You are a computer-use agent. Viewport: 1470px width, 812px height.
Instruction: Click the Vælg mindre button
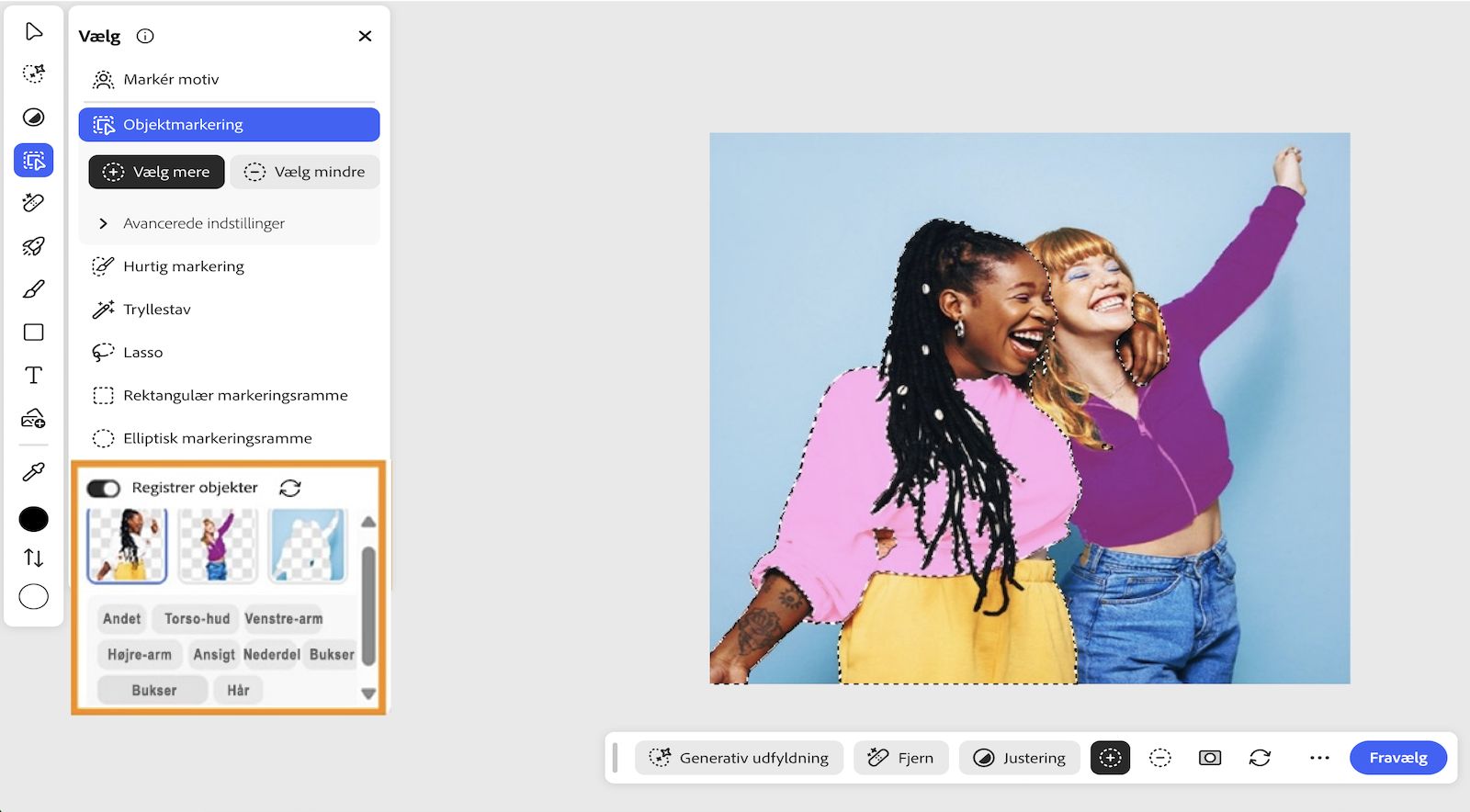click(x=305, y=172)
